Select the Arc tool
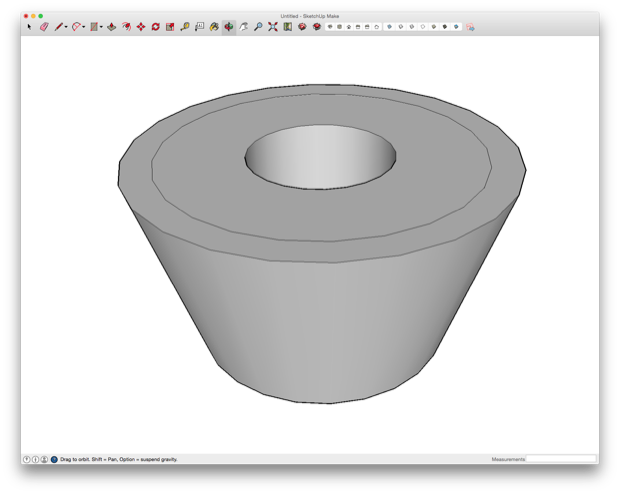620x494 pixels. click(x=76, y=27)
